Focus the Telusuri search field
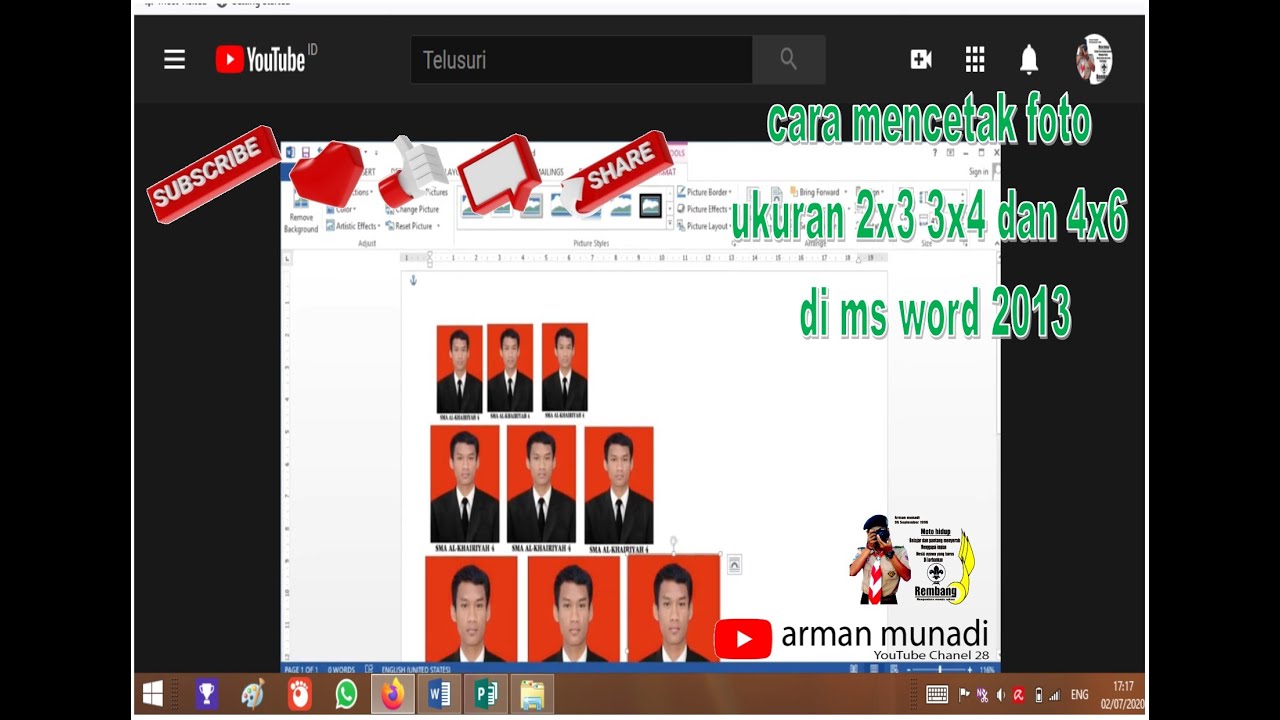The image size is (1280, 720). tap(581, 60)
